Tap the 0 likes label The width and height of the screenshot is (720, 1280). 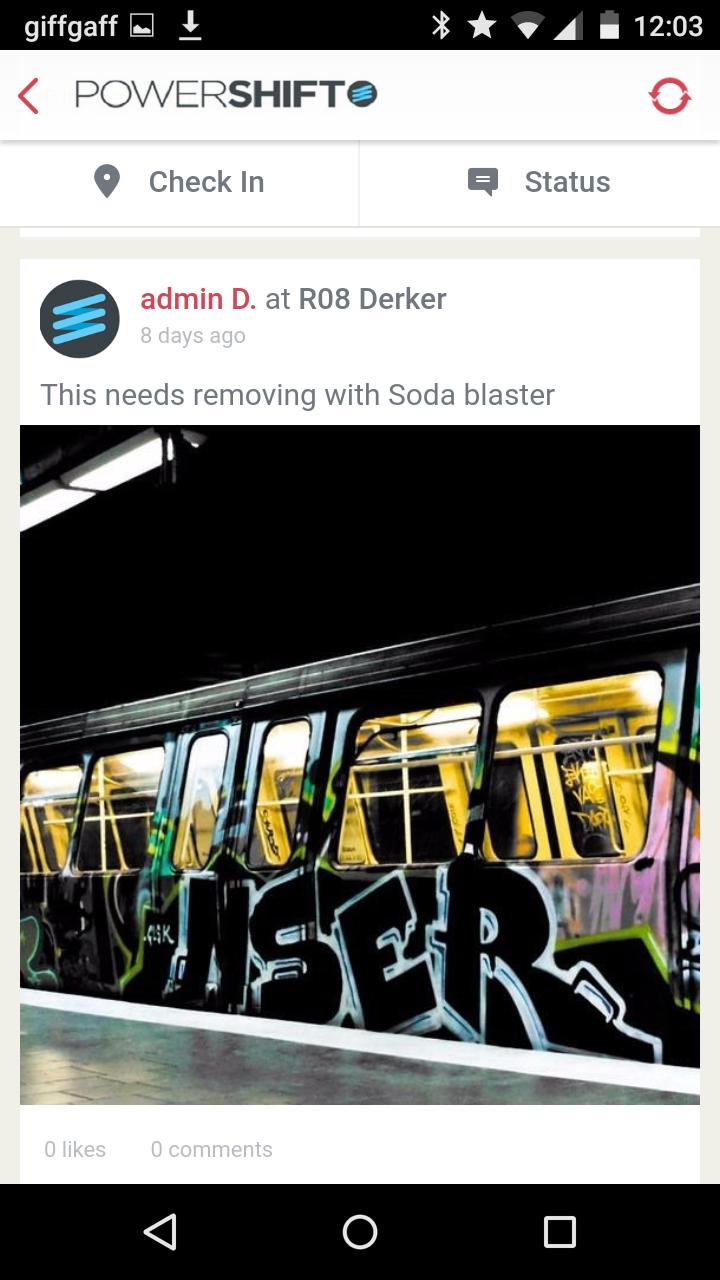pos(75,1150)
